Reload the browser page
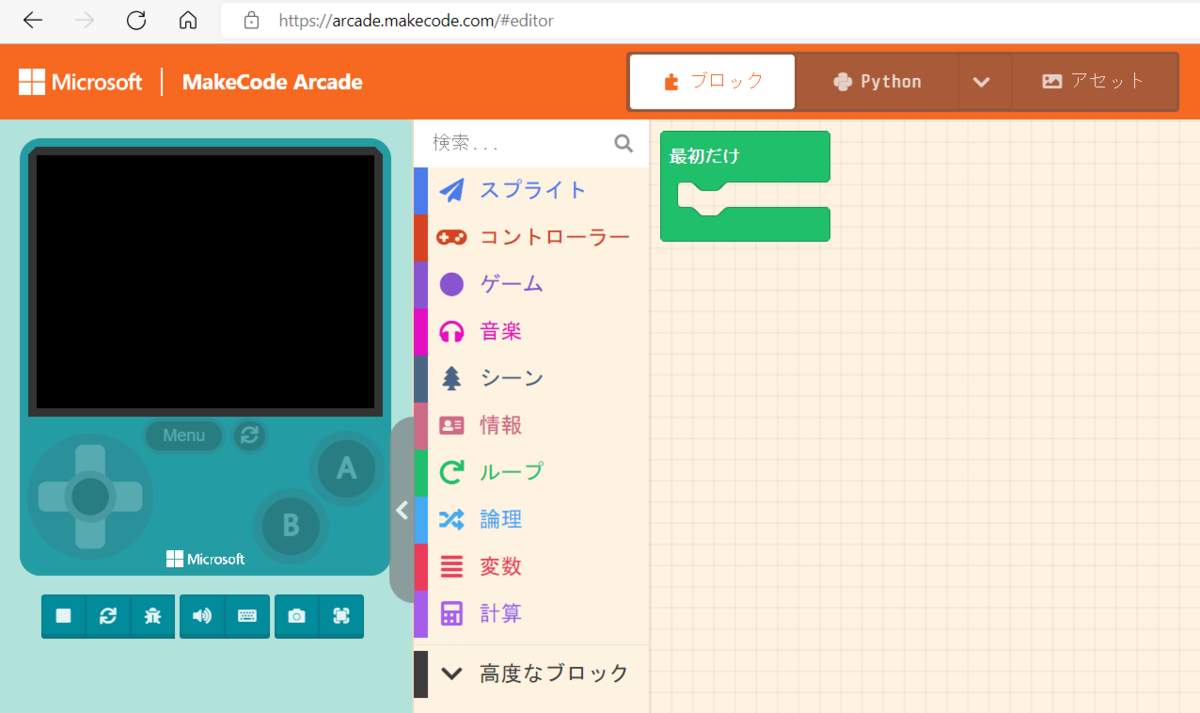The width and height of the screenshot is (1200, 713). pos(136,20)
